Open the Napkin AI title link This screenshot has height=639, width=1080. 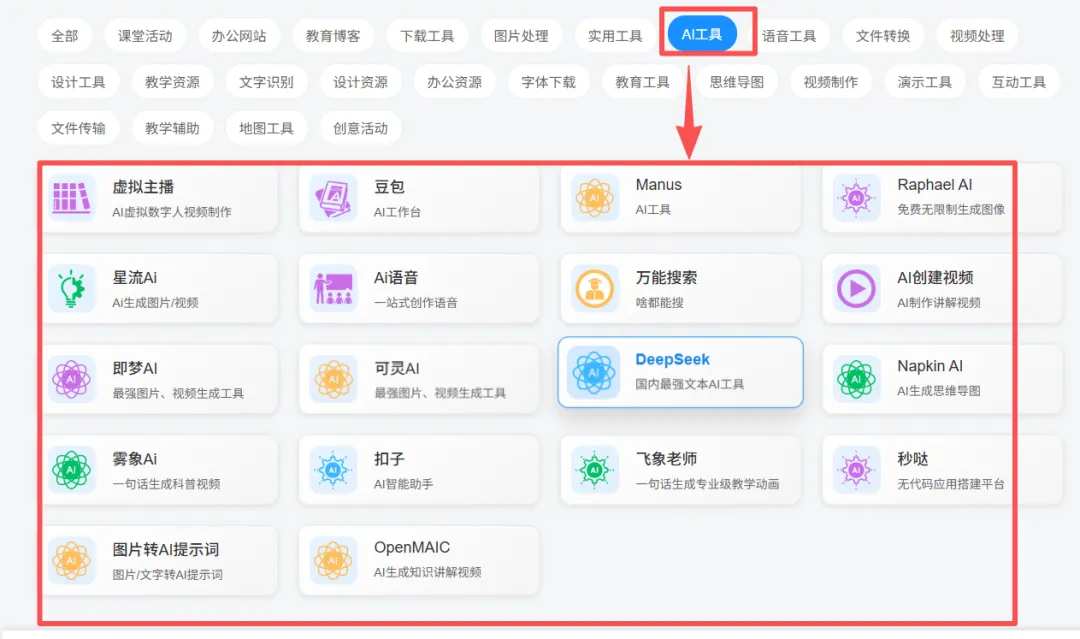pos(930,366)
